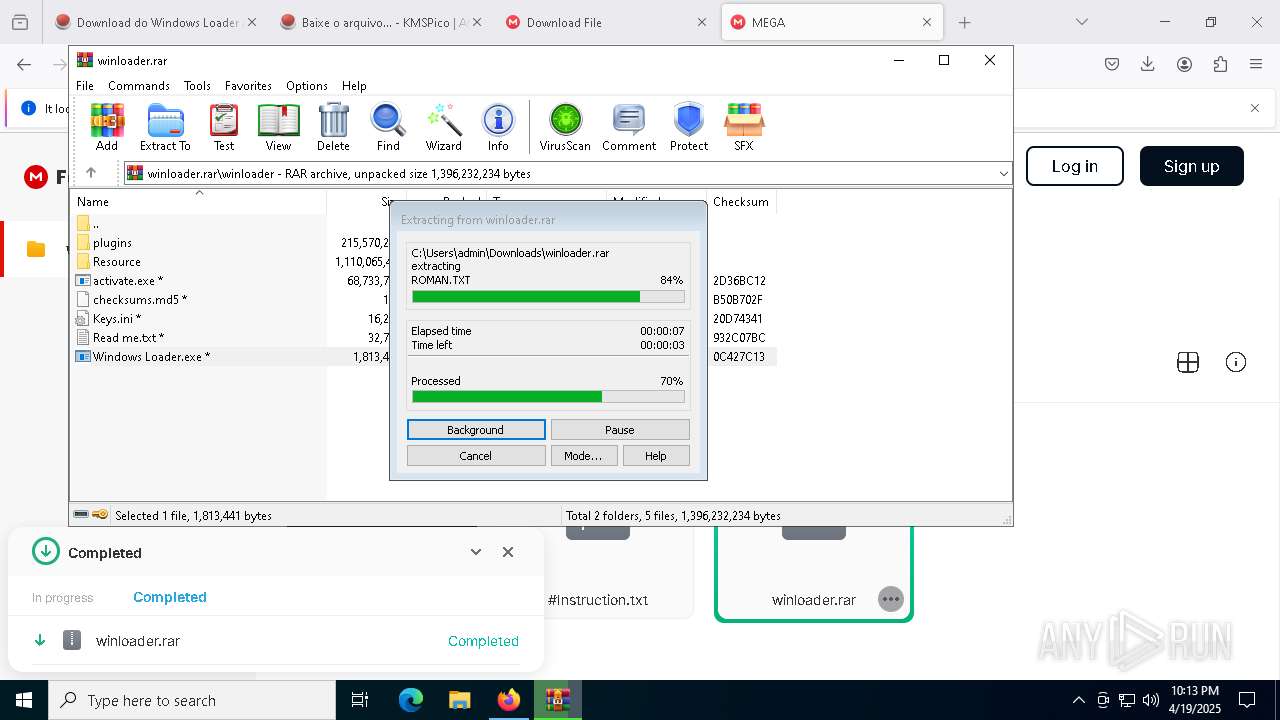Open the Commands menu
The height and width of the screenshot is (720, 1280).
pyautogui.click(x=139, y=86)
